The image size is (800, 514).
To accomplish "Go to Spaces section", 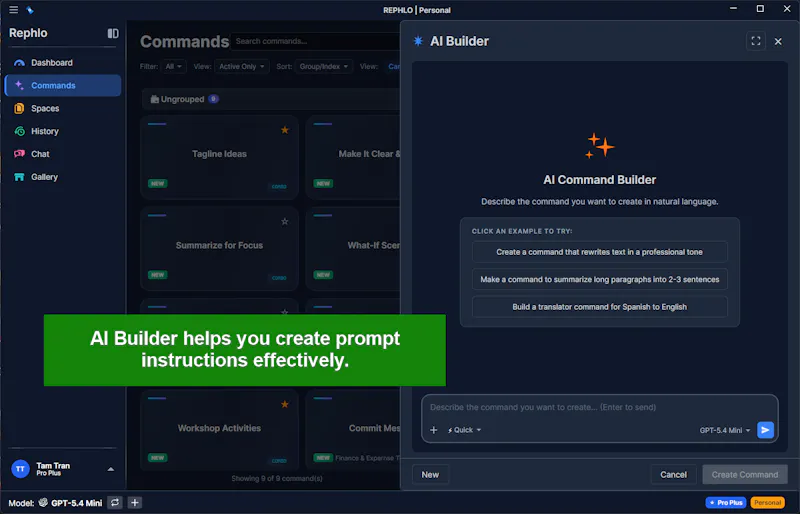I will pos(63,108).
